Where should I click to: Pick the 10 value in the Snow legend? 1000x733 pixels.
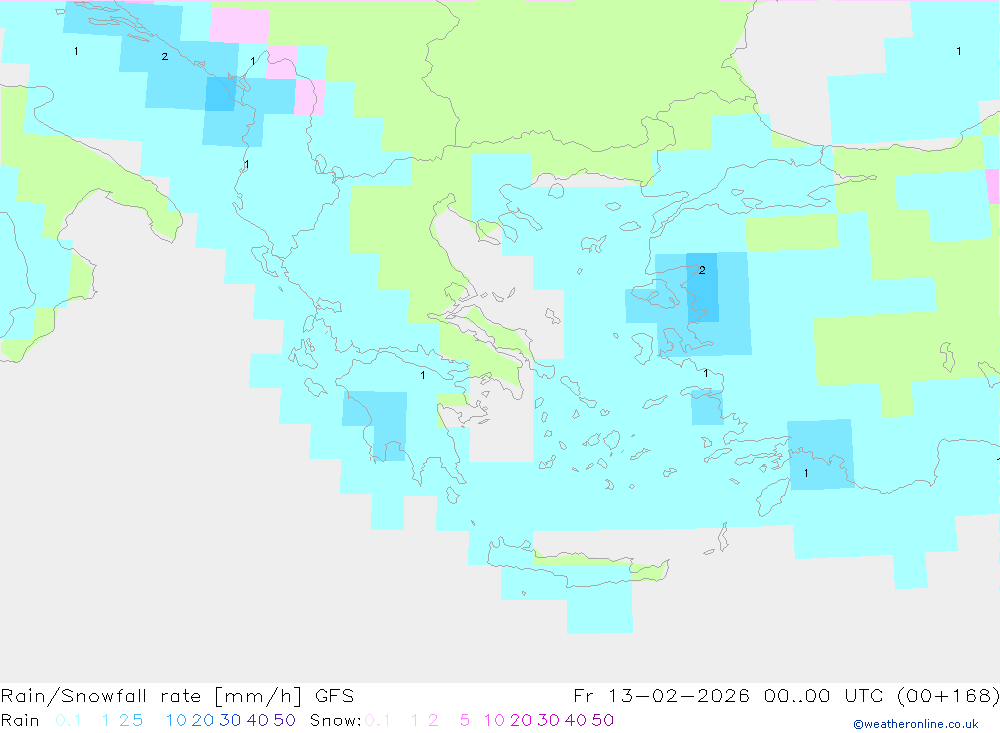coord(494,720)
